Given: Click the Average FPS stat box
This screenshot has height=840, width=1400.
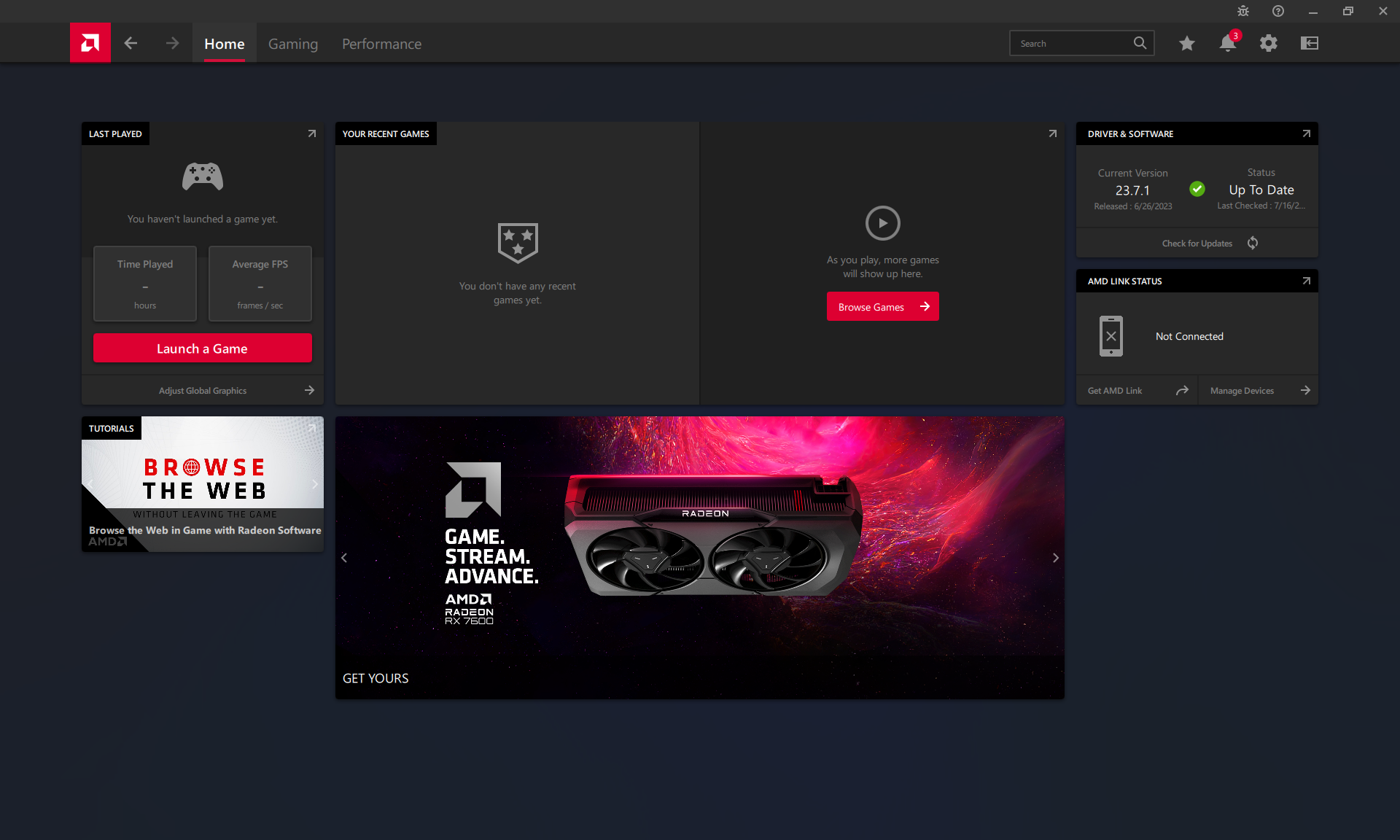Looking at the screenshot, I should (x=260, y=284).
